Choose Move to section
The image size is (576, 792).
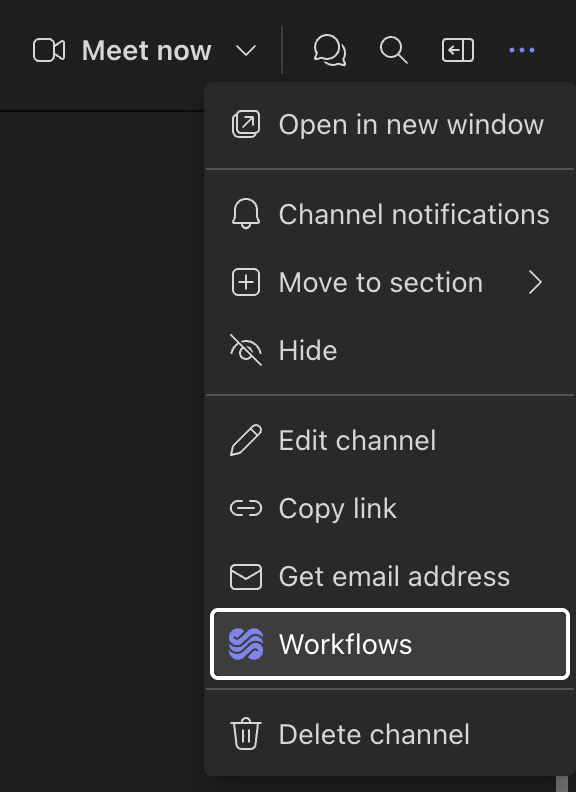coord(390,282)
